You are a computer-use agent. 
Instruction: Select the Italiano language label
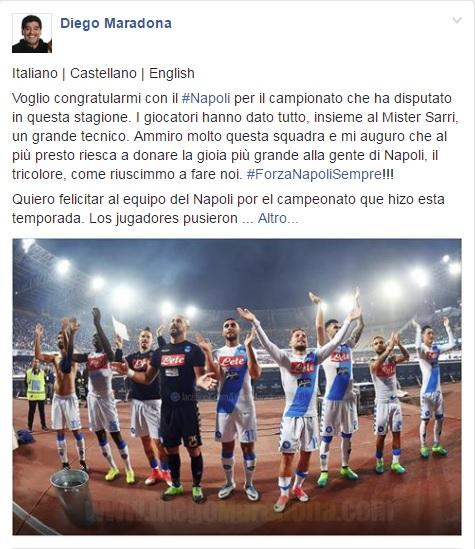(x=35, y=74)
